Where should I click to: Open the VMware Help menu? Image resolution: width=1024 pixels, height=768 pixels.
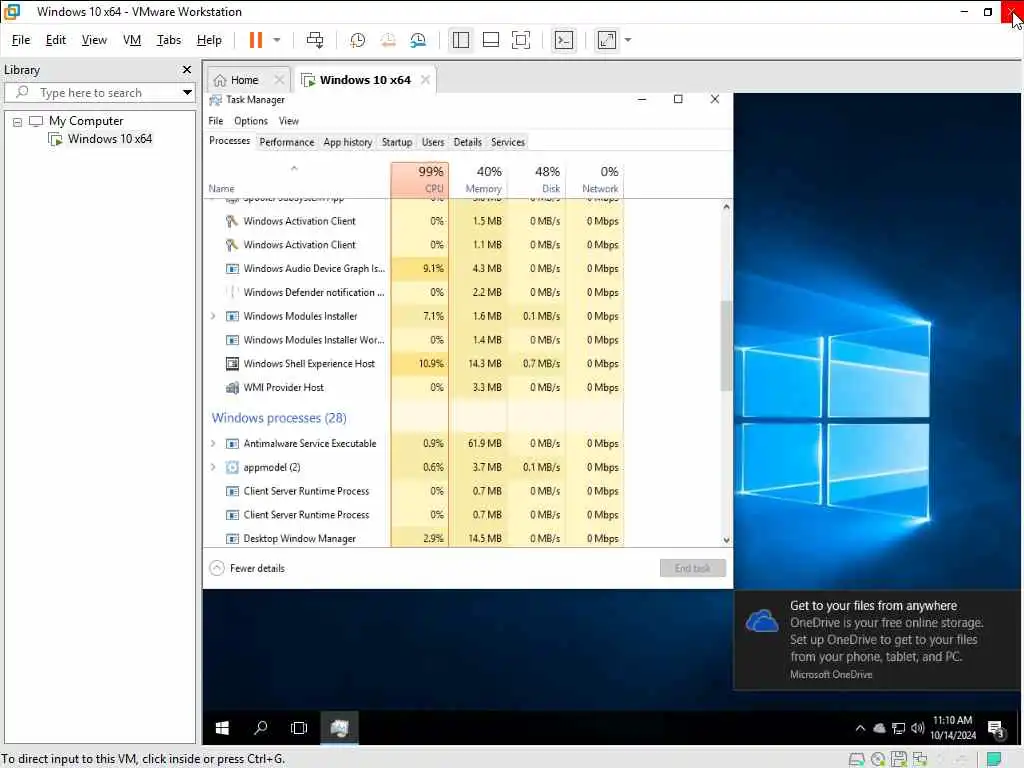click(209, 40)
